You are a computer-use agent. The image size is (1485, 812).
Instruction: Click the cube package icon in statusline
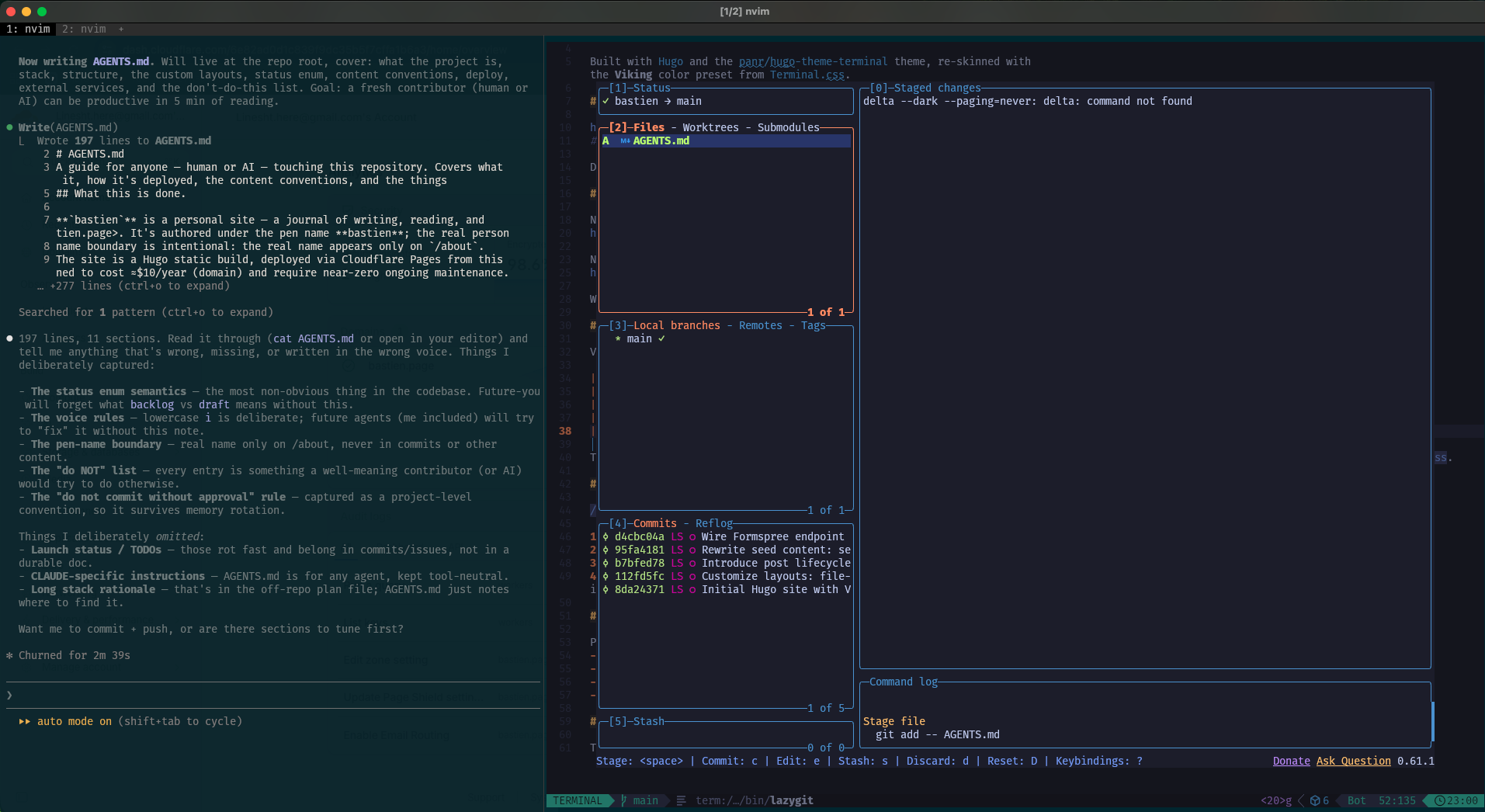click(1315, 800)
